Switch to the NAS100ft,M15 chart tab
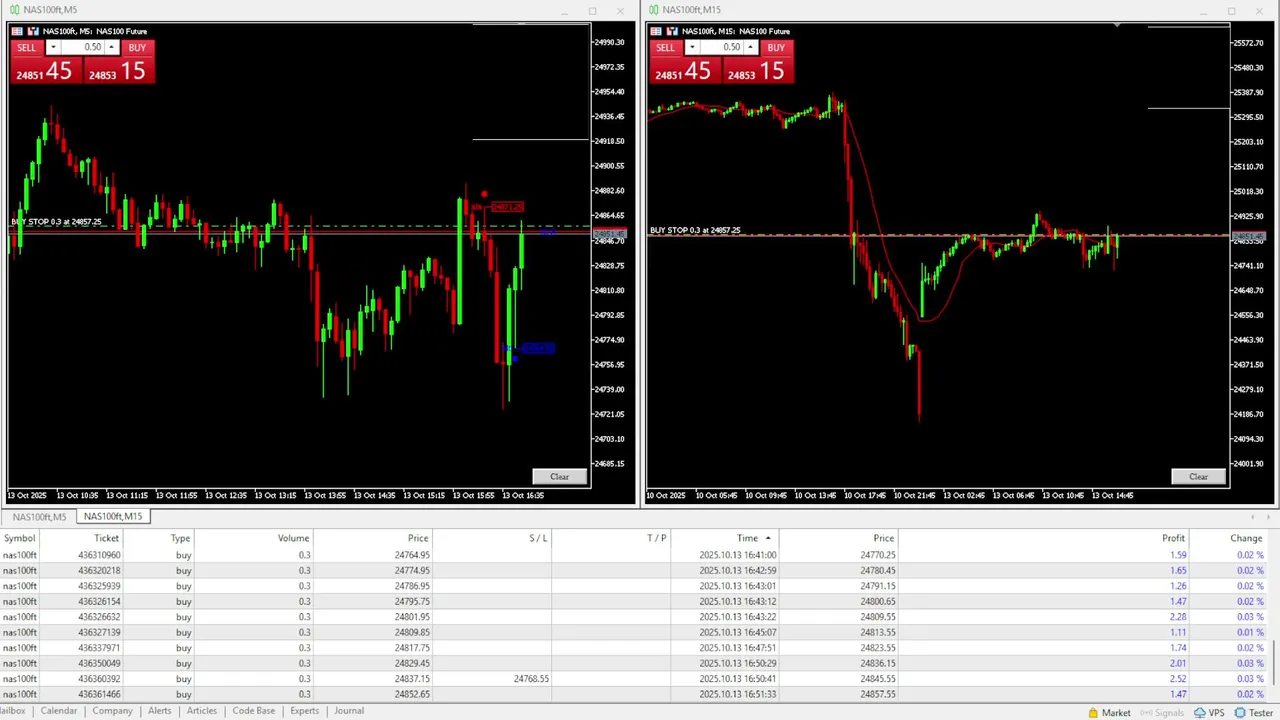Image resolution: width=1280 pixels, height=720 pixels. (113, 517)
